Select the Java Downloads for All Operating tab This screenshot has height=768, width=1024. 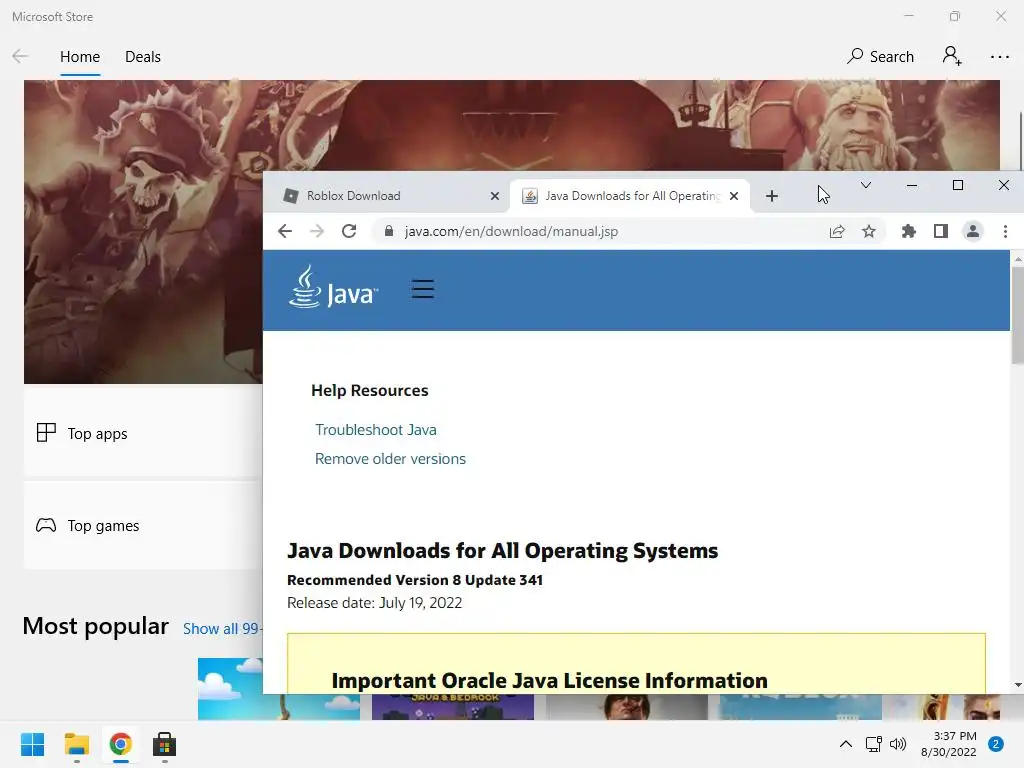[629, 196]
